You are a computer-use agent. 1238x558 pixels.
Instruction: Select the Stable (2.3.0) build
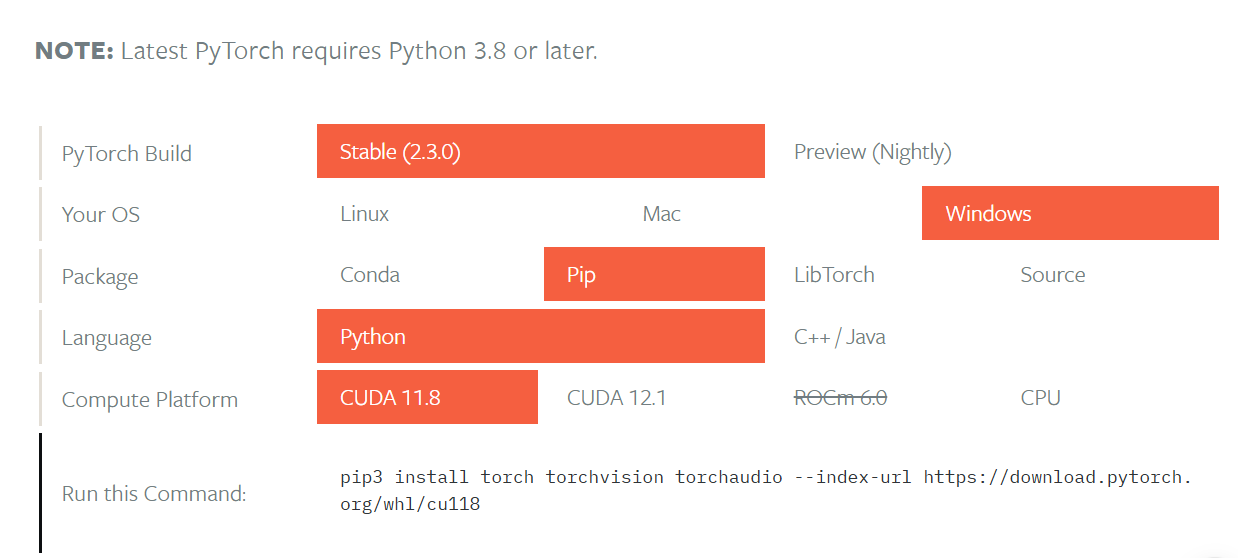pyautogui.click(x=541, y=151)
